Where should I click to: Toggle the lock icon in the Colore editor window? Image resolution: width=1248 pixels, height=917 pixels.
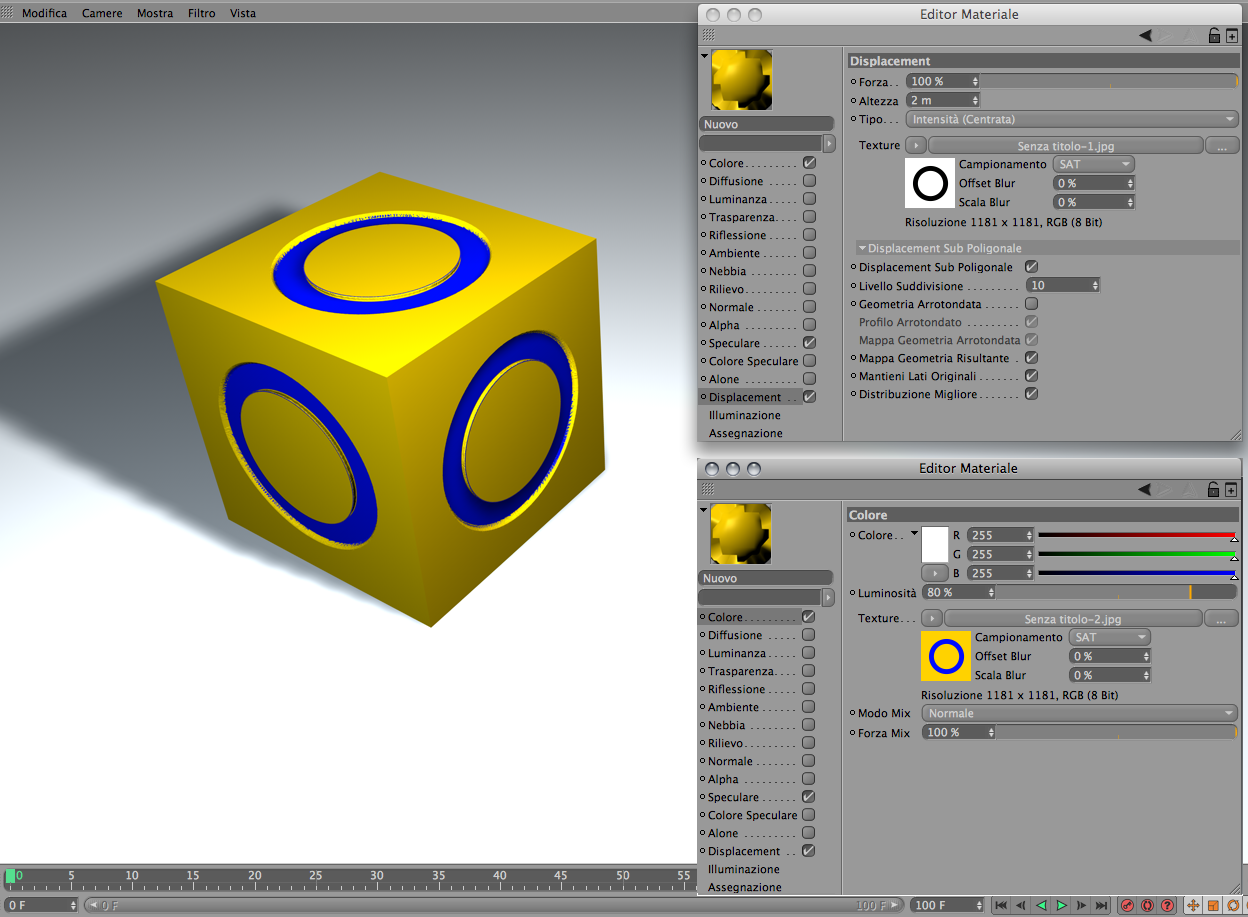(x=1214, y=489)
